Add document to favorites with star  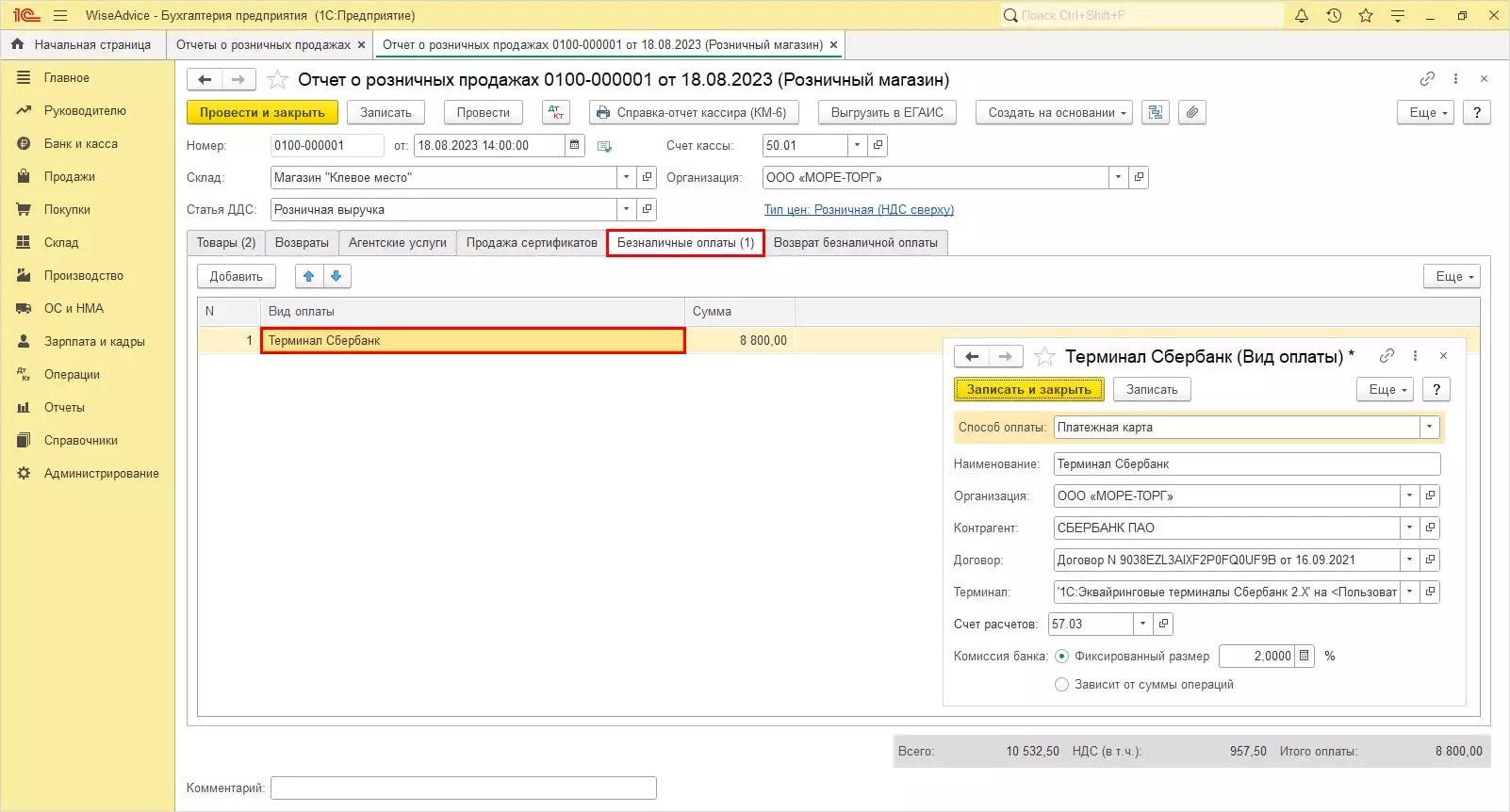click(x=277, y=80)
